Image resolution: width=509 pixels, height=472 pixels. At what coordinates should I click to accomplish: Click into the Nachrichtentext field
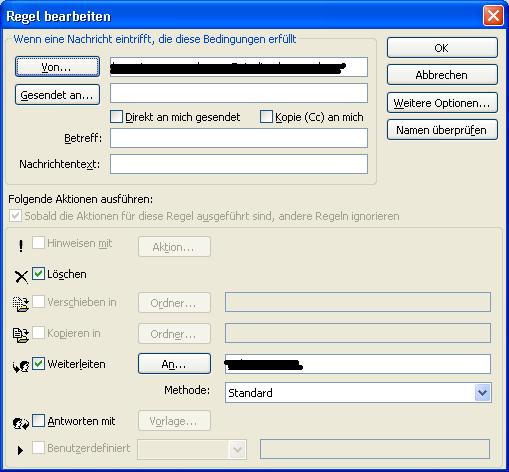tap(239, 164)
